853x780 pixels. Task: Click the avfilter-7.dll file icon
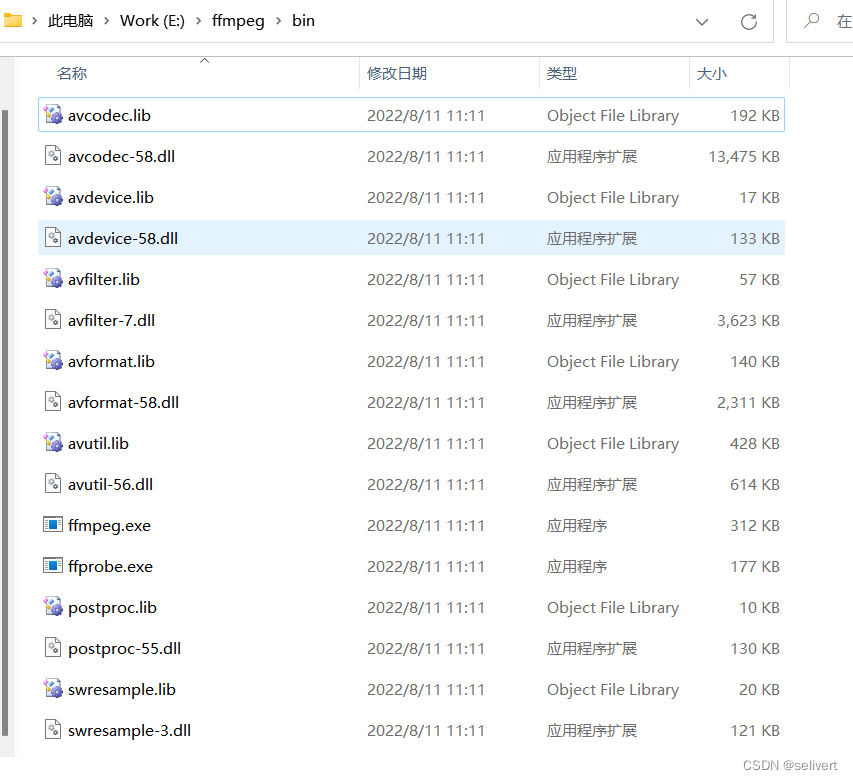(53, 320)
